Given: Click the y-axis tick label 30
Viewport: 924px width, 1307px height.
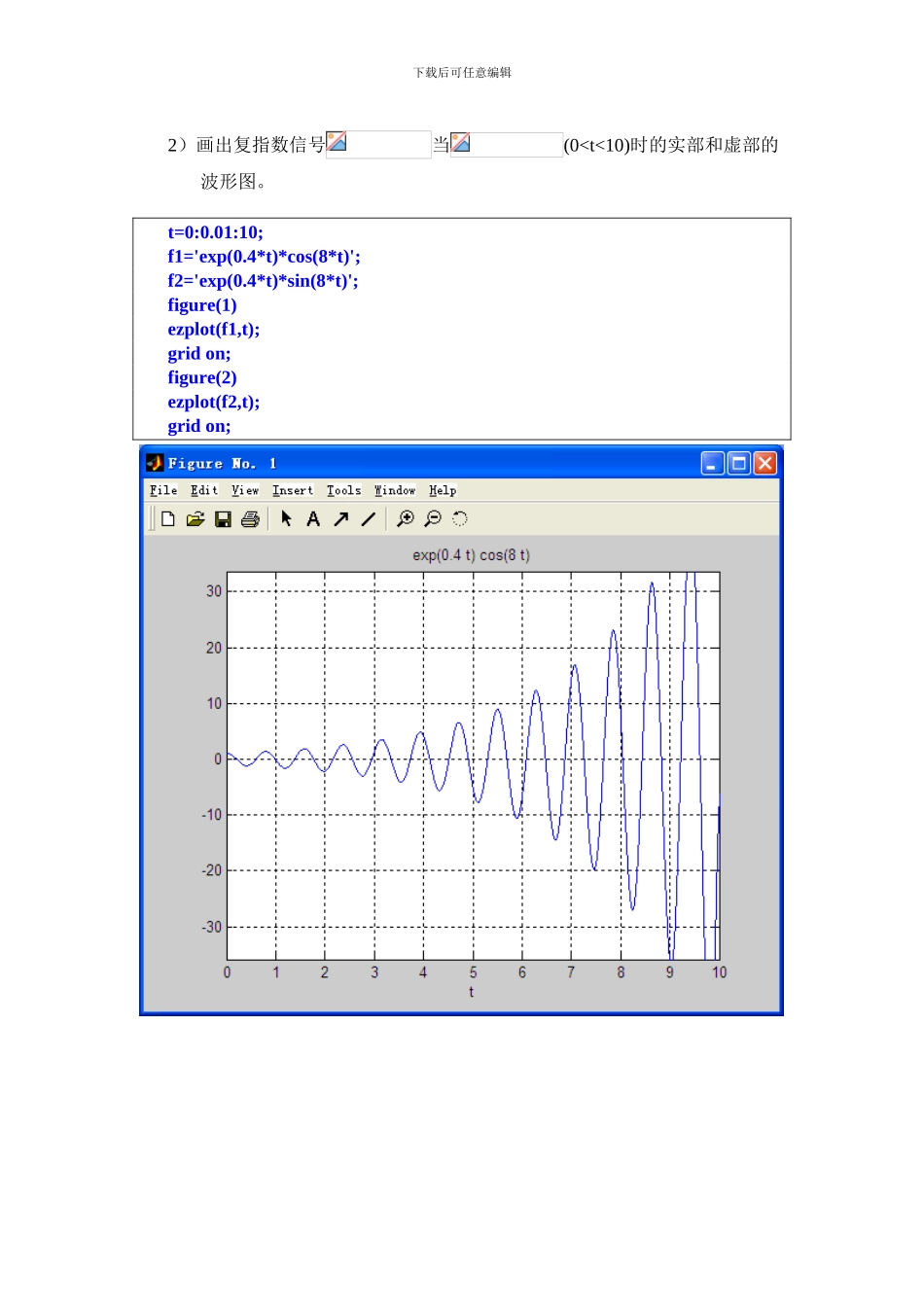Looking at the screenshot, I should point(214,591).
